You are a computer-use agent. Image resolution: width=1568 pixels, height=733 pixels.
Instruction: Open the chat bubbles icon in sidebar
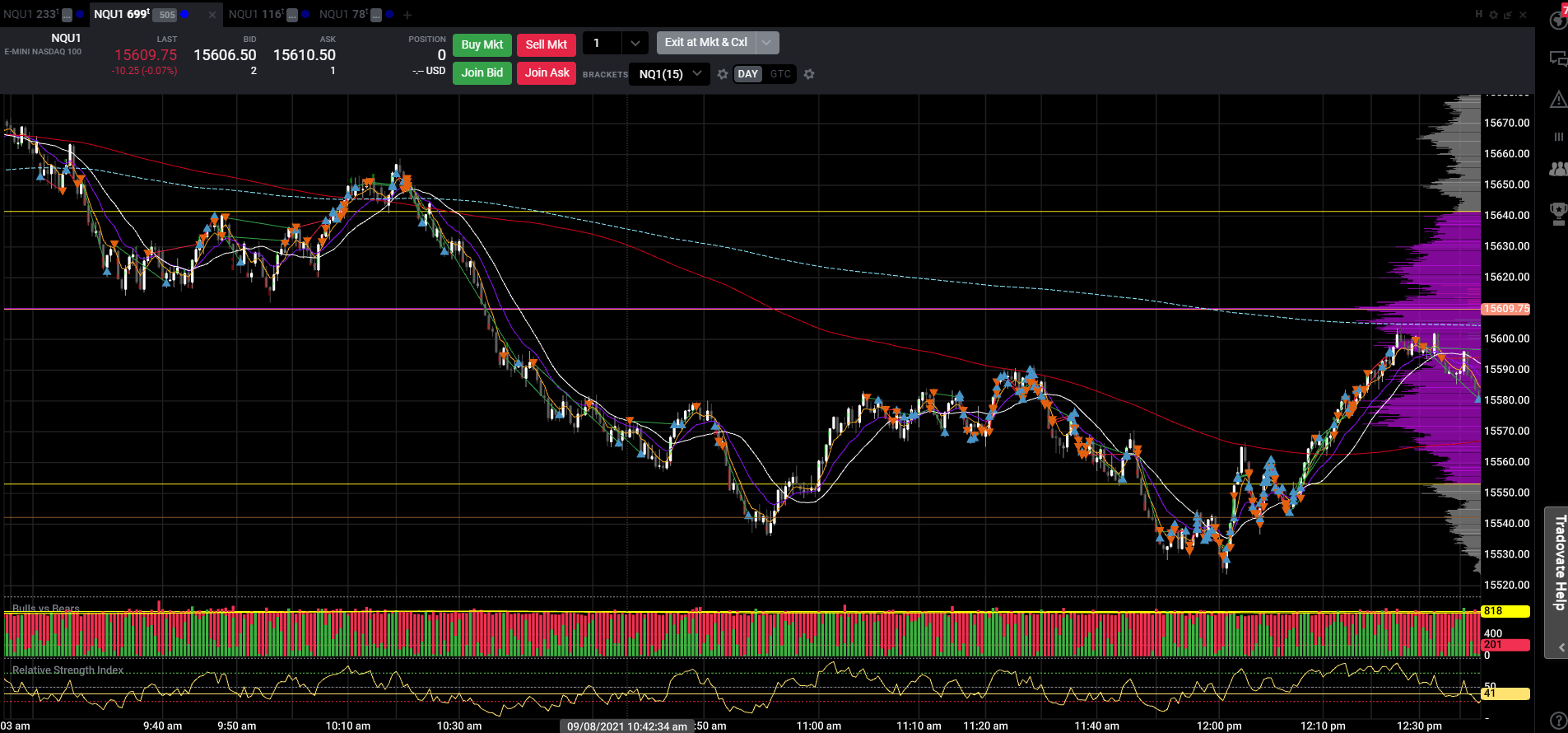[1558, 58]
